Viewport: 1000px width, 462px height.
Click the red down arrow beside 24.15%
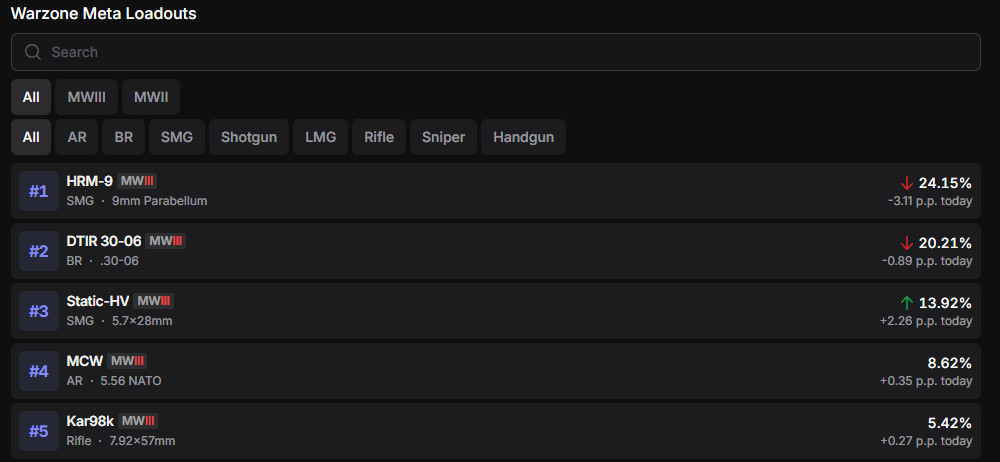(x=907, y=183)
